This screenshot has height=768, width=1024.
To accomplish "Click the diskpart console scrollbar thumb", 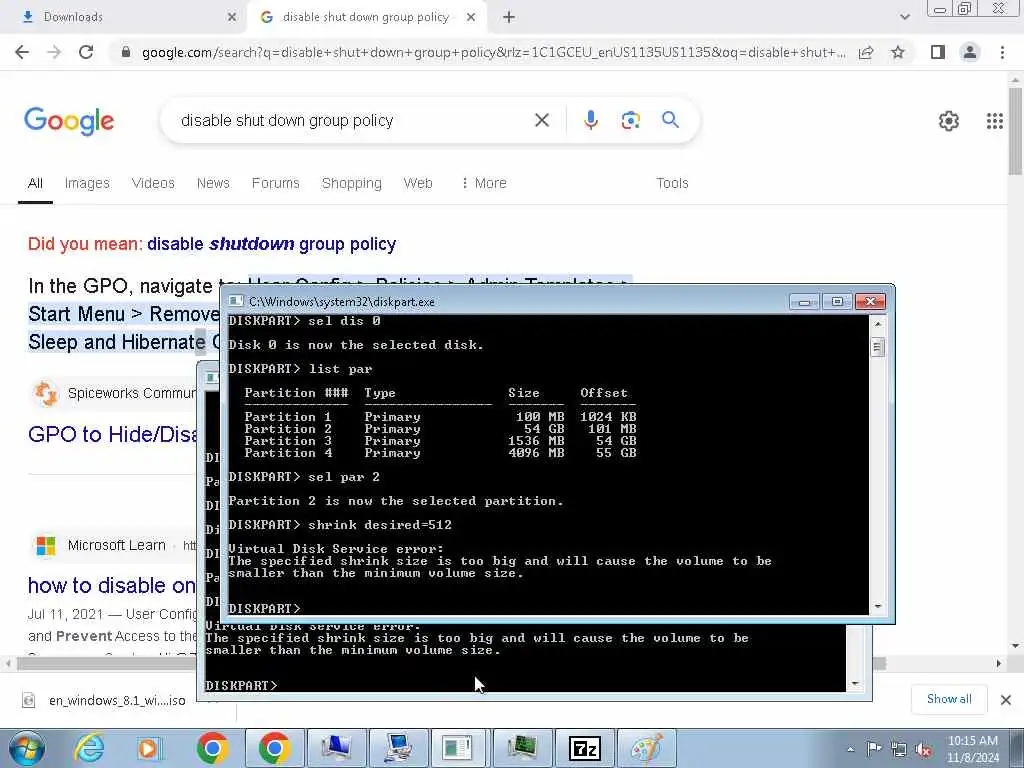I will (x=878, y=347).
